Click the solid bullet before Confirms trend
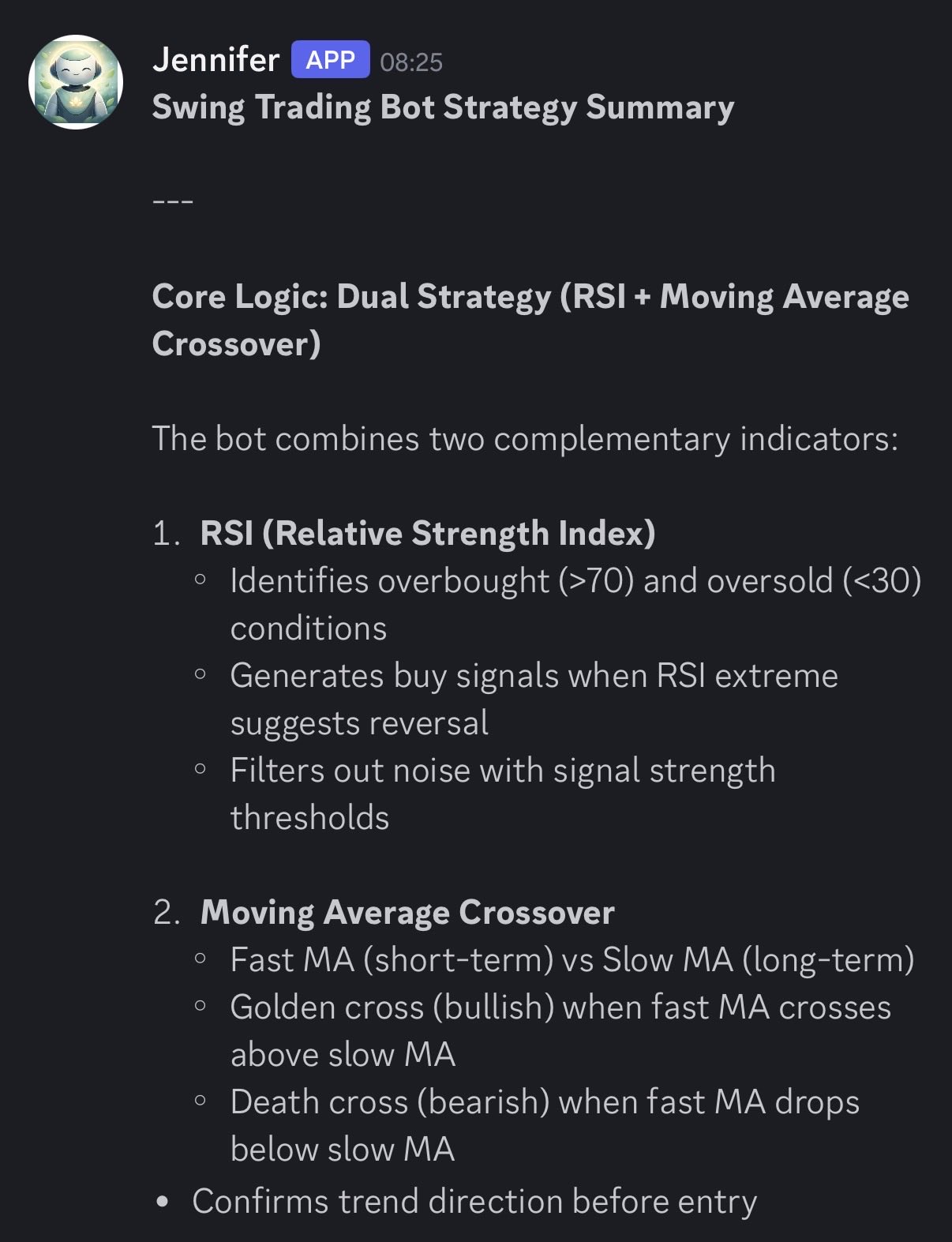The image size is (952, 1242). click(x=163, y=1203)
